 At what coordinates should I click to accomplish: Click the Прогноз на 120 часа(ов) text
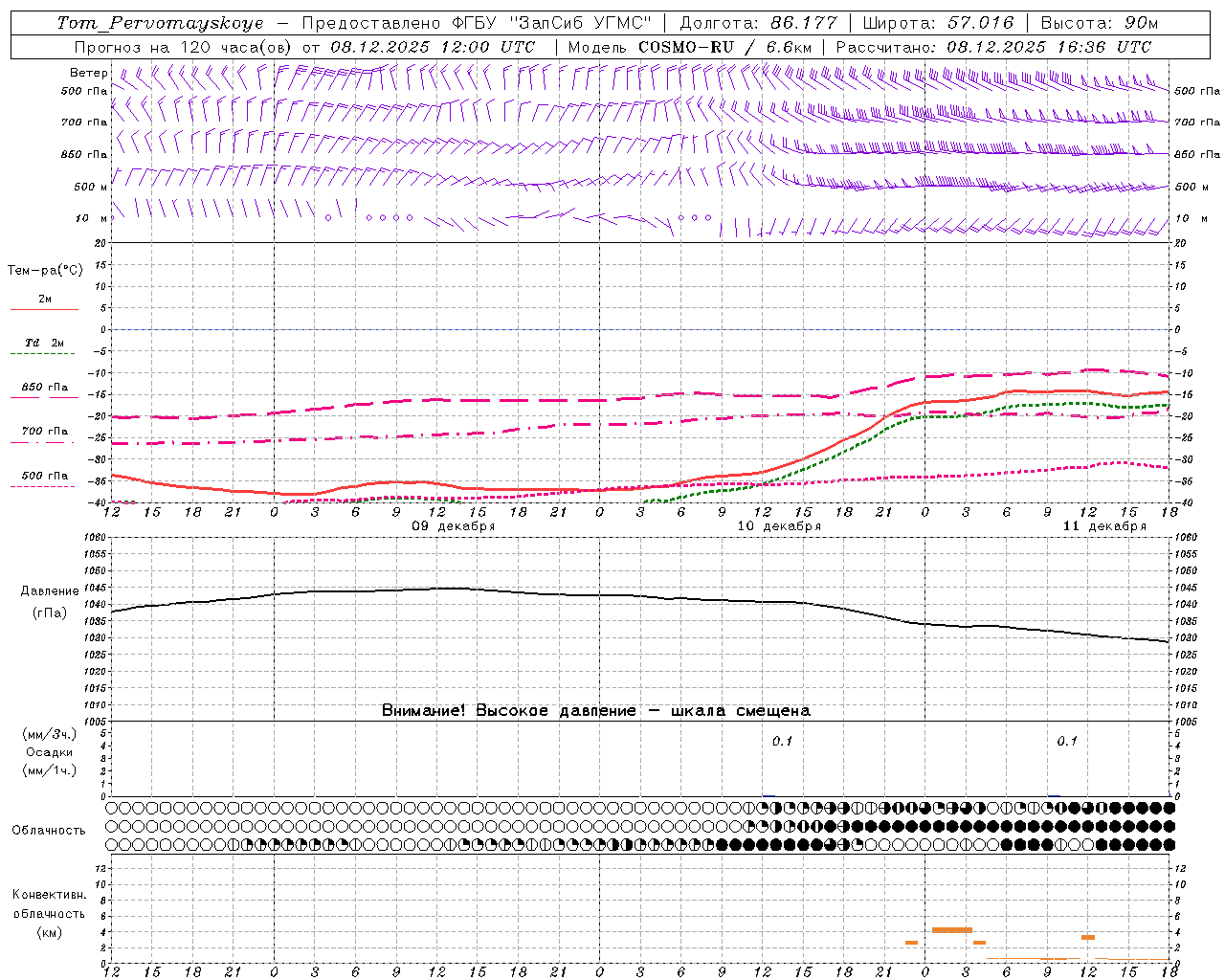(x=183, y=47)
